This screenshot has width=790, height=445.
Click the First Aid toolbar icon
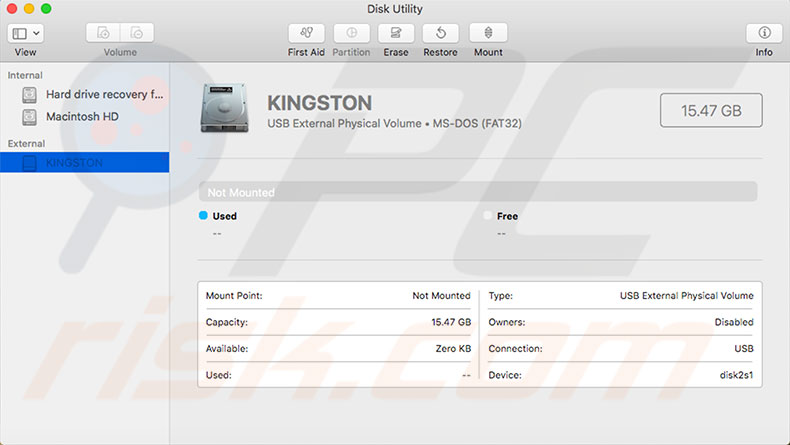click(x=306, y=33)
